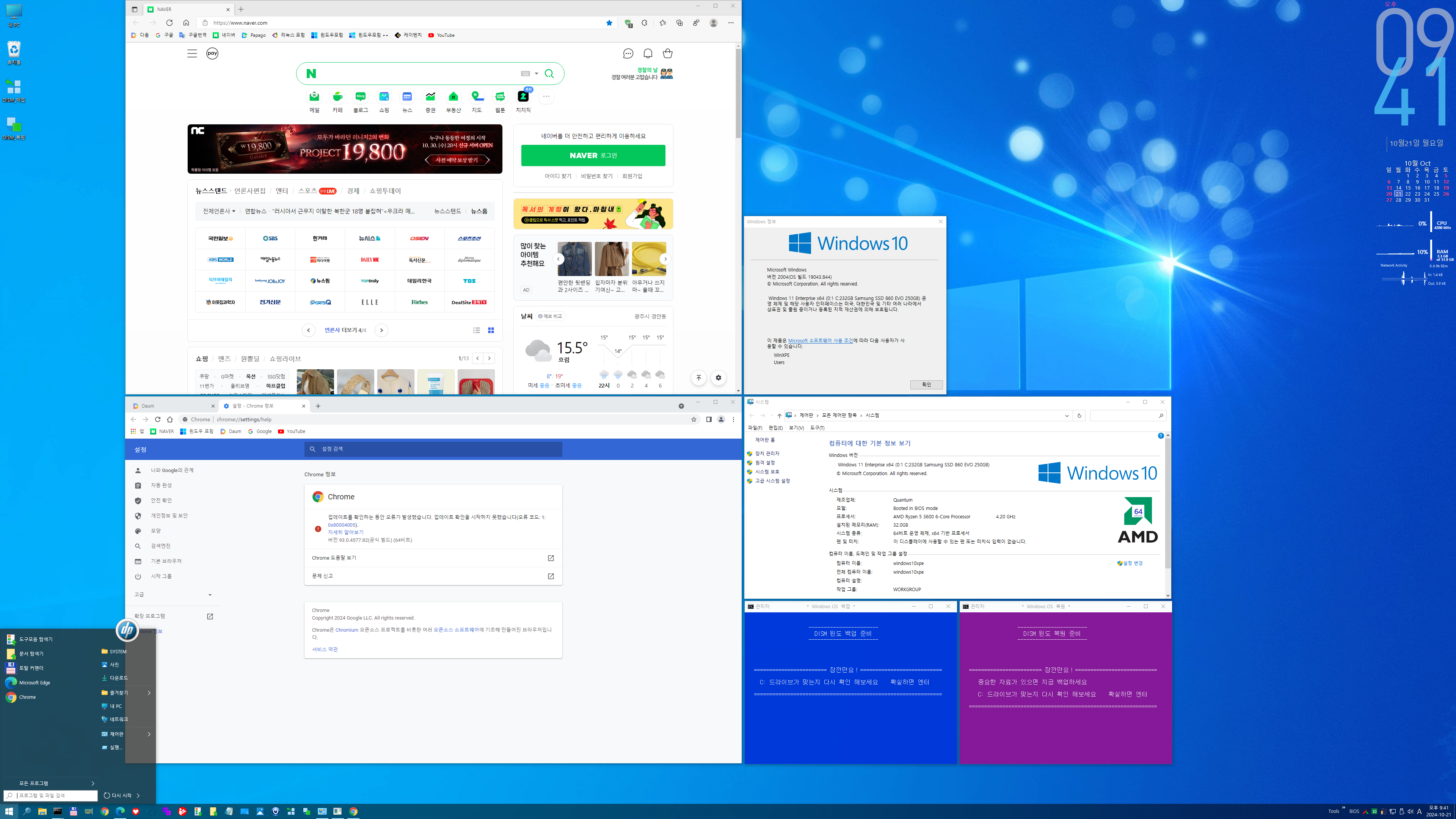Toggle Chrome side panel button
Screen dimensions: 1456x819
(x=709, y=419)
